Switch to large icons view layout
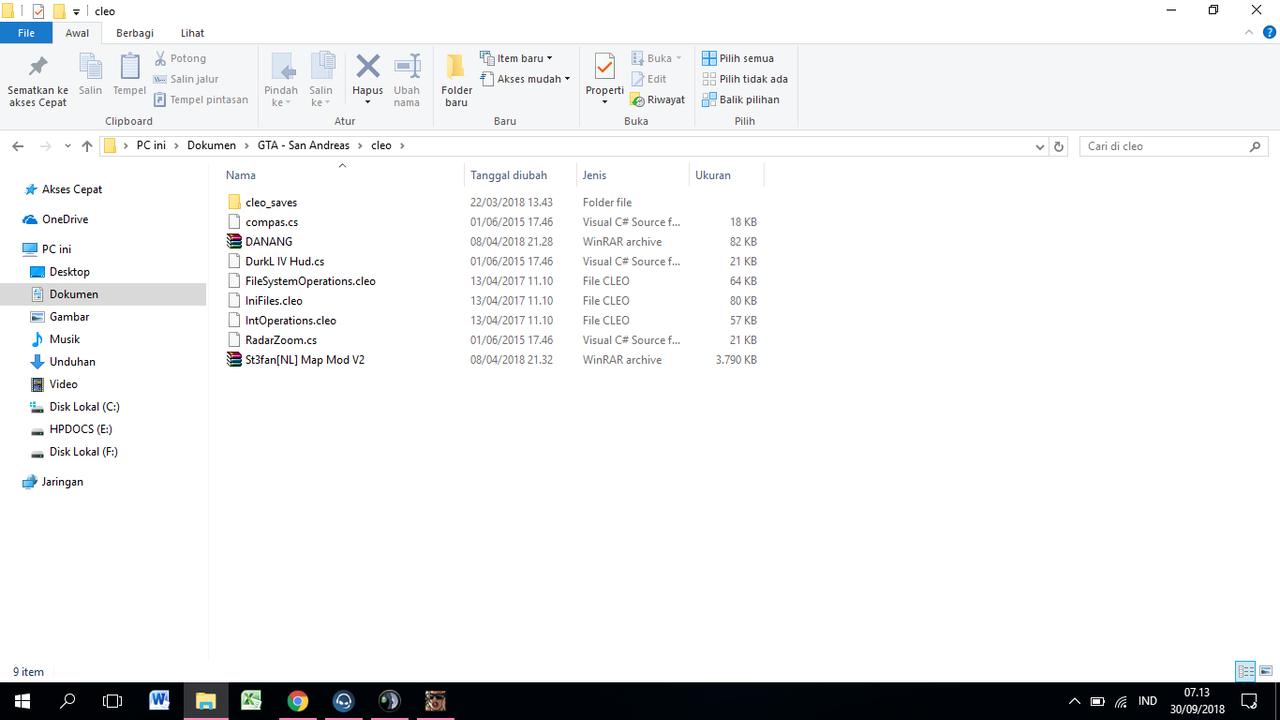Image resolution: width=1280 pixels, height=720 pixels. 1266,671
